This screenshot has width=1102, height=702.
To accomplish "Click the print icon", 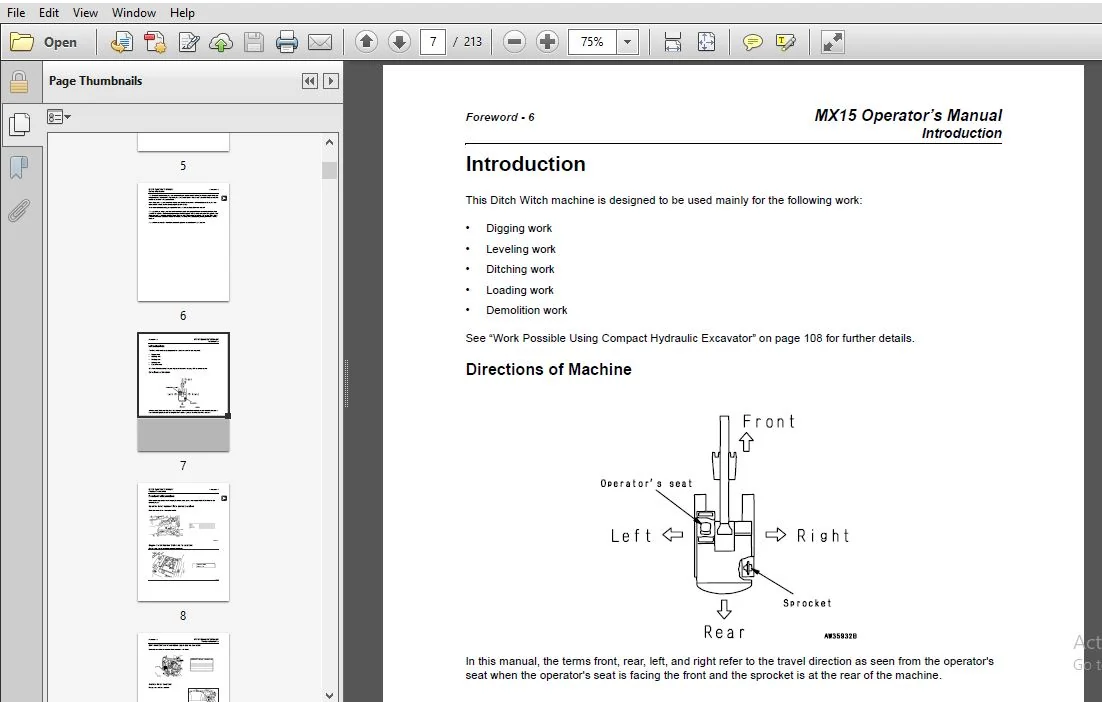I will coord(287,42).
